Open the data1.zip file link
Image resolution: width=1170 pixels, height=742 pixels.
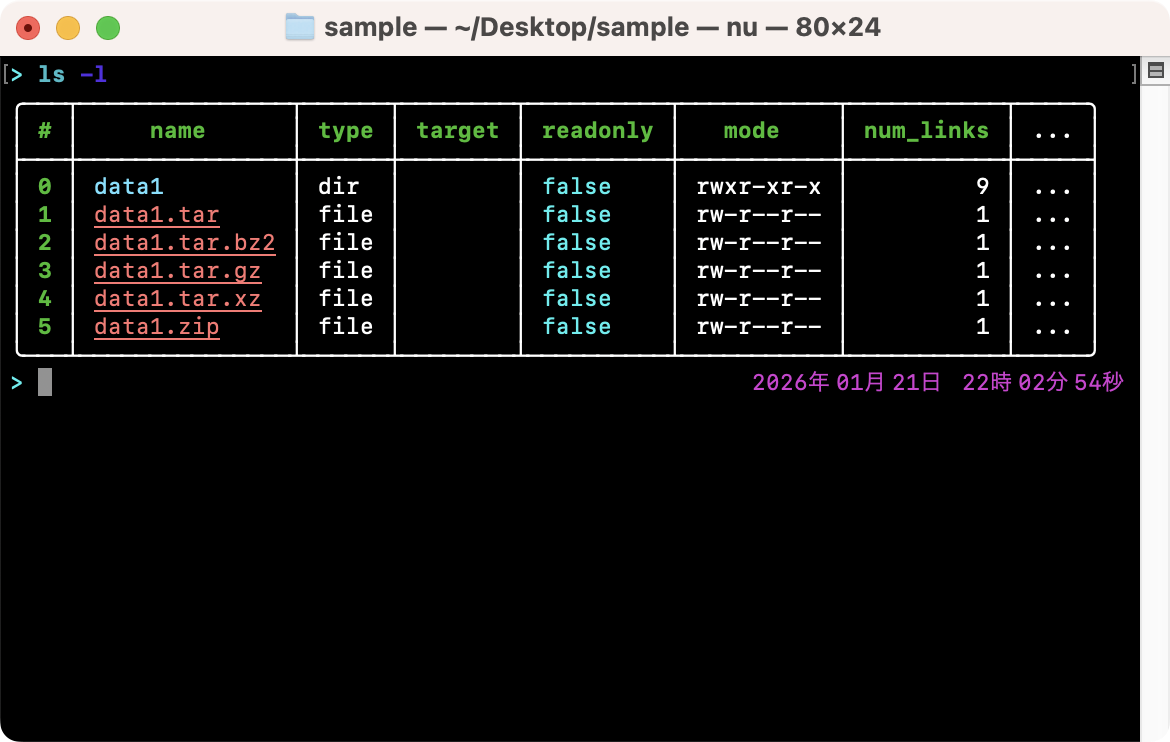pyautogui.click(x=156, y=326)
